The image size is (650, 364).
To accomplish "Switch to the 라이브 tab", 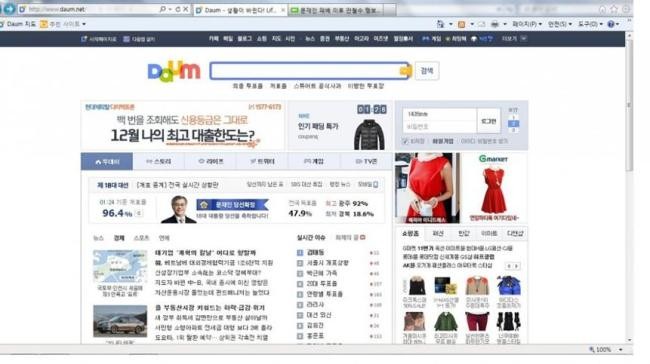I will (x=211, y=161).
